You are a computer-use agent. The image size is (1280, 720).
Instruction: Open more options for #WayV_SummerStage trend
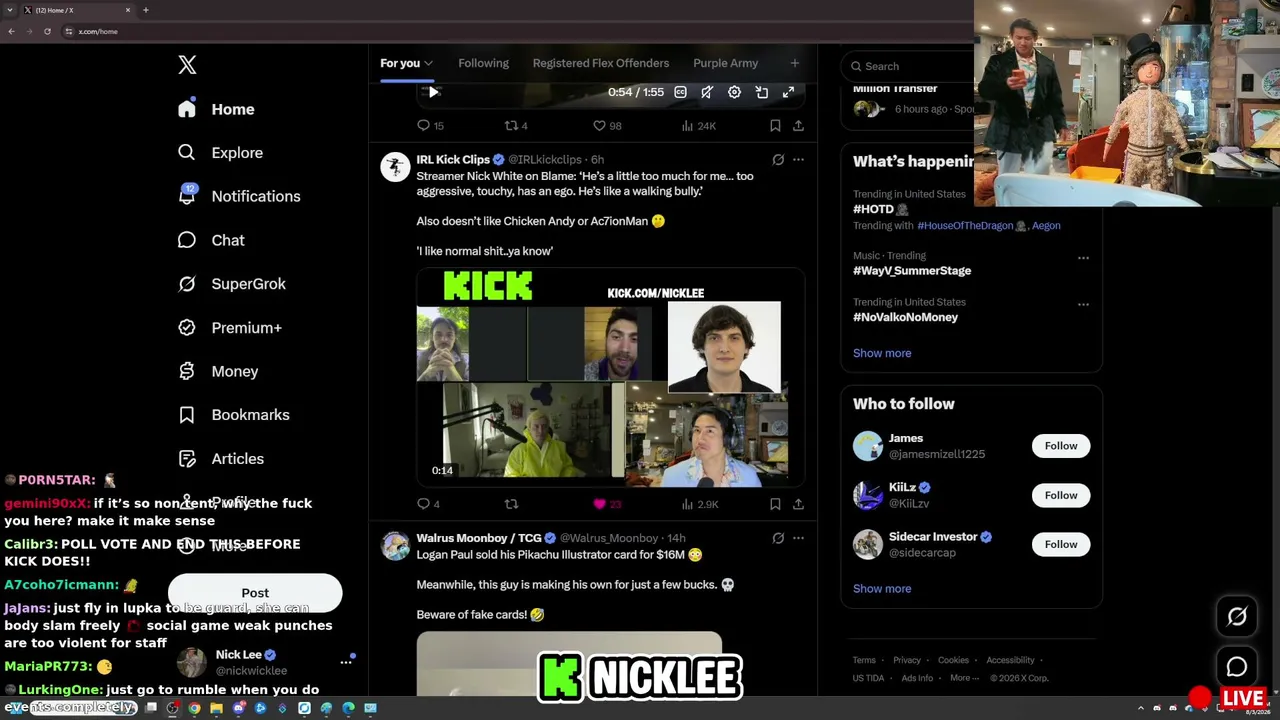point(1083,258)
